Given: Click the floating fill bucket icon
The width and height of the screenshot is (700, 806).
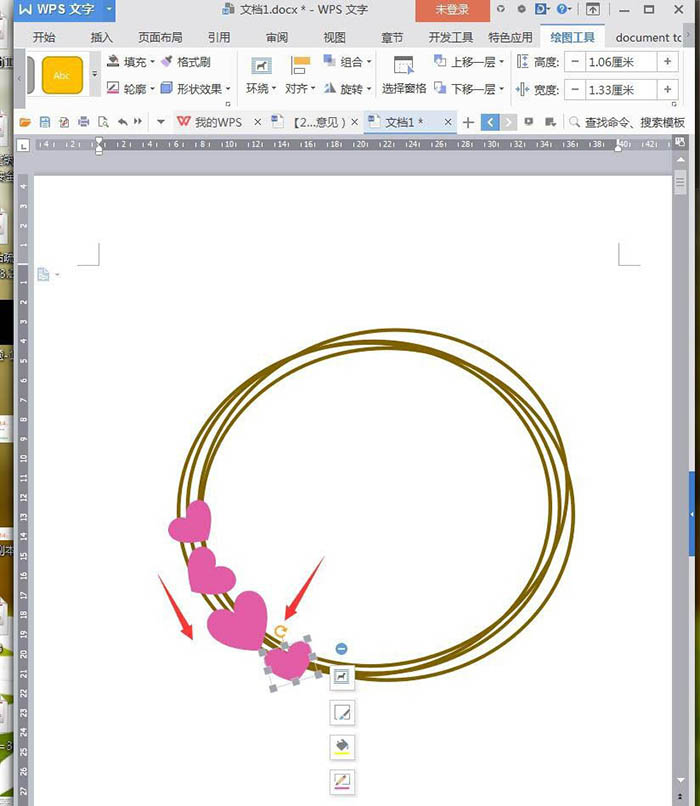Looking at the screenshot, I should [x=342, y=746].
